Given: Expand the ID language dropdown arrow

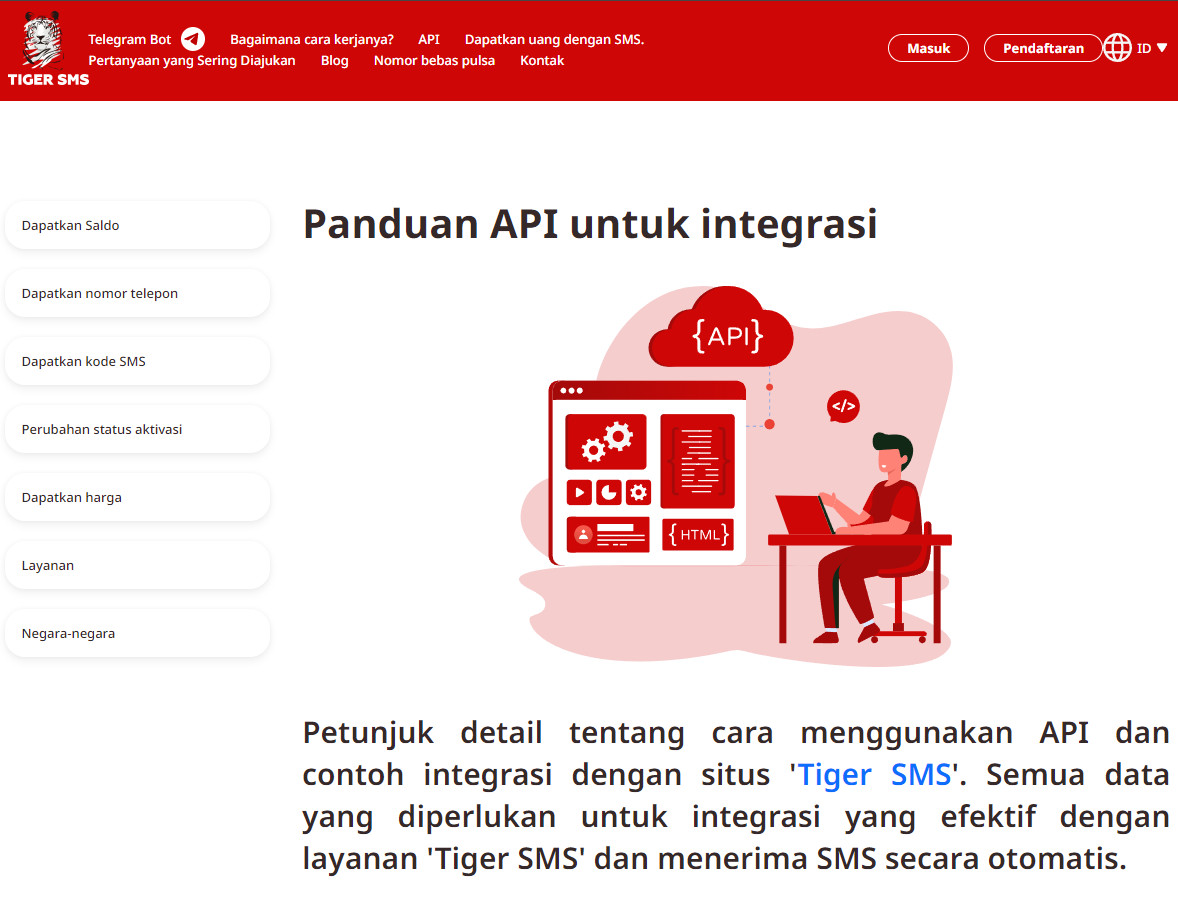Looking at the screenshot, I should click(1161, 48).
